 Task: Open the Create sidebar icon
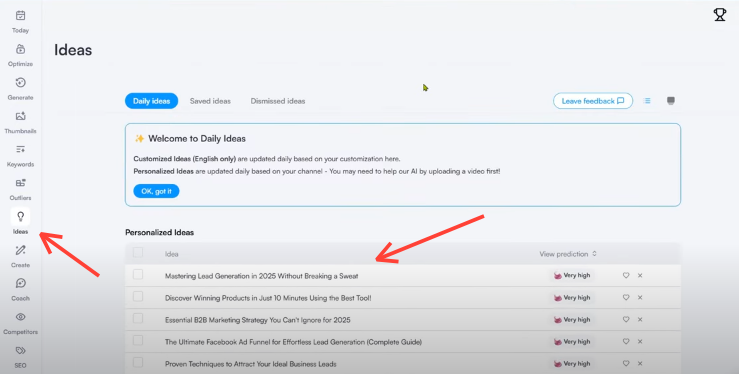click(20, 250)
